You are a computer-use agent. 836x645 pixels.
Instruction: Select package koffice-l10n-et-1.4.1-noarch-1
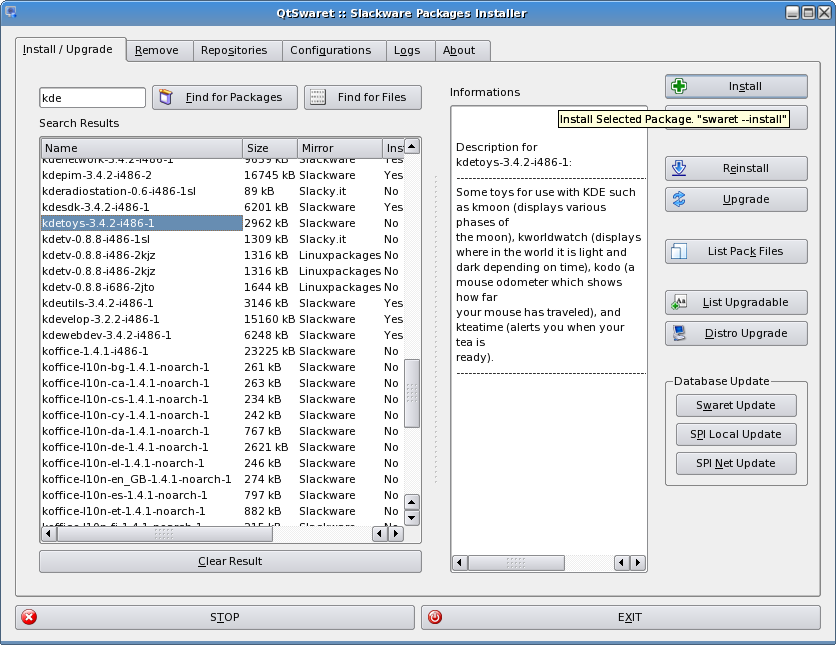(x=124, y=511)
